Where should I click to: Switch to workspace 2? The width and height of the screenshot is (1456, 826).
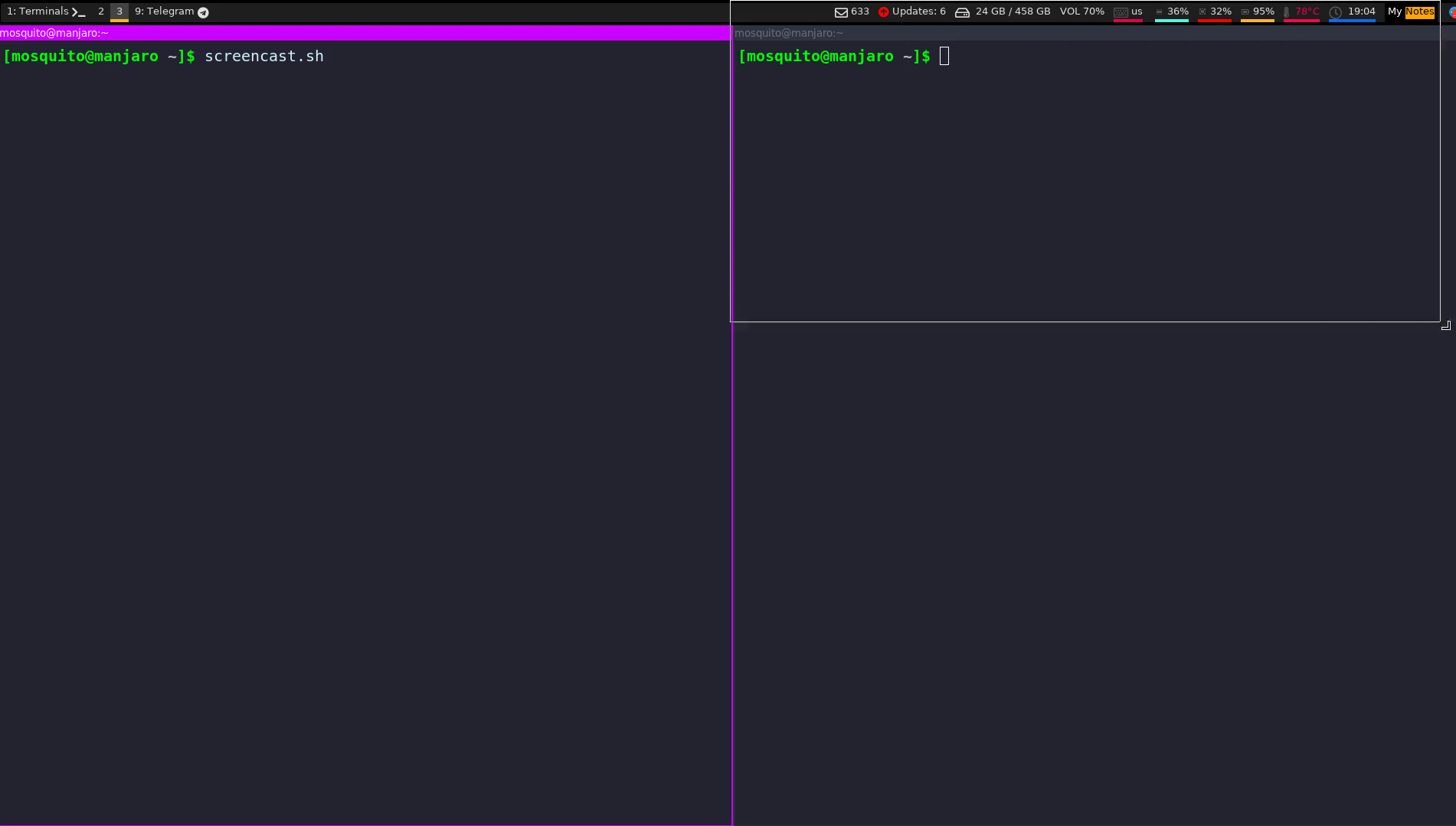pos(100,11)
